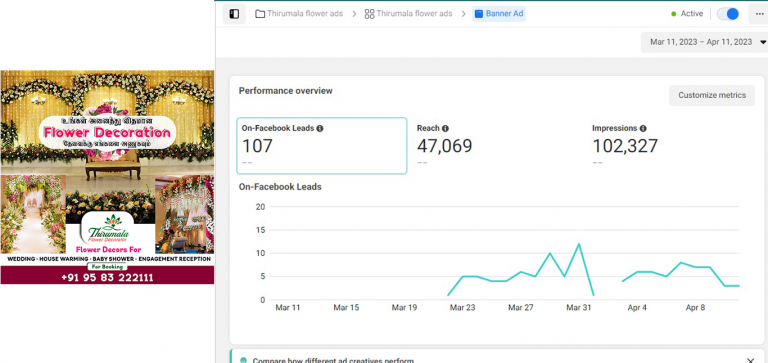
Task: Click the chart peak near Mar 31
Action: coord(579,244)
